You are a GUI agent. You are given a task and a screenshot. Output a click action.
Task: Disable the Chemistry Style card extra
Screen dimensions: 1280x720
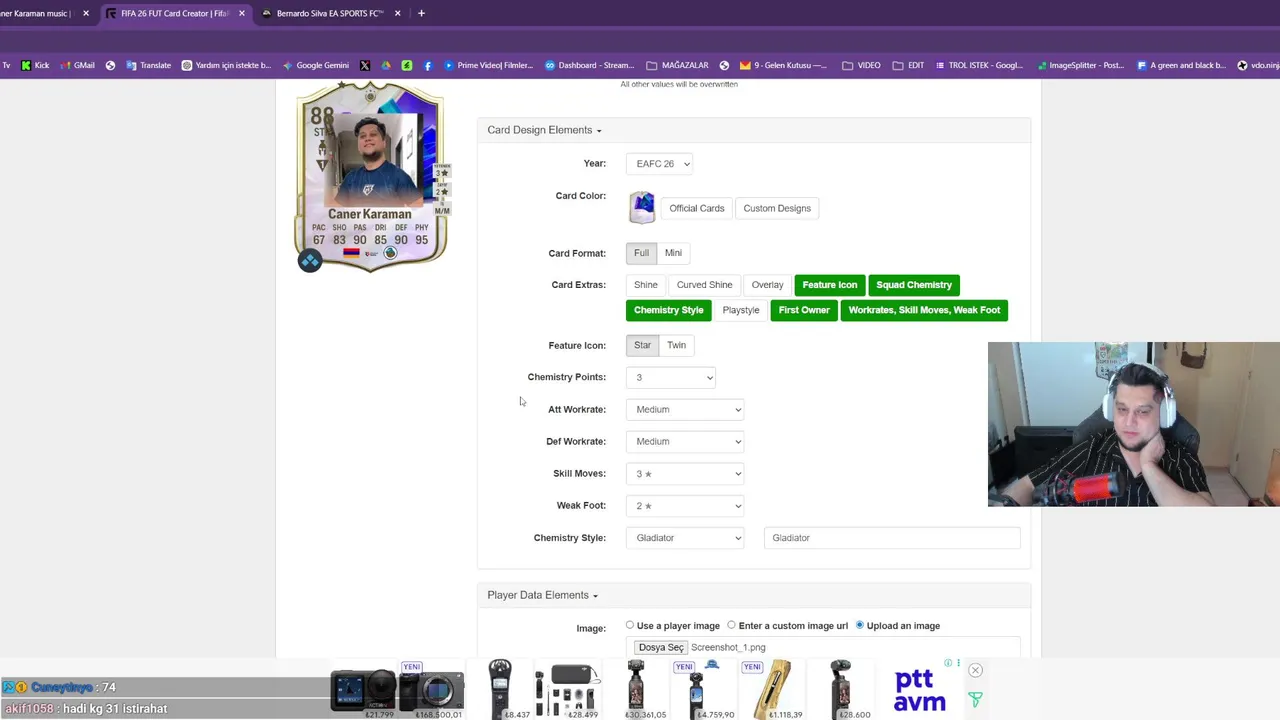(668, 310)
